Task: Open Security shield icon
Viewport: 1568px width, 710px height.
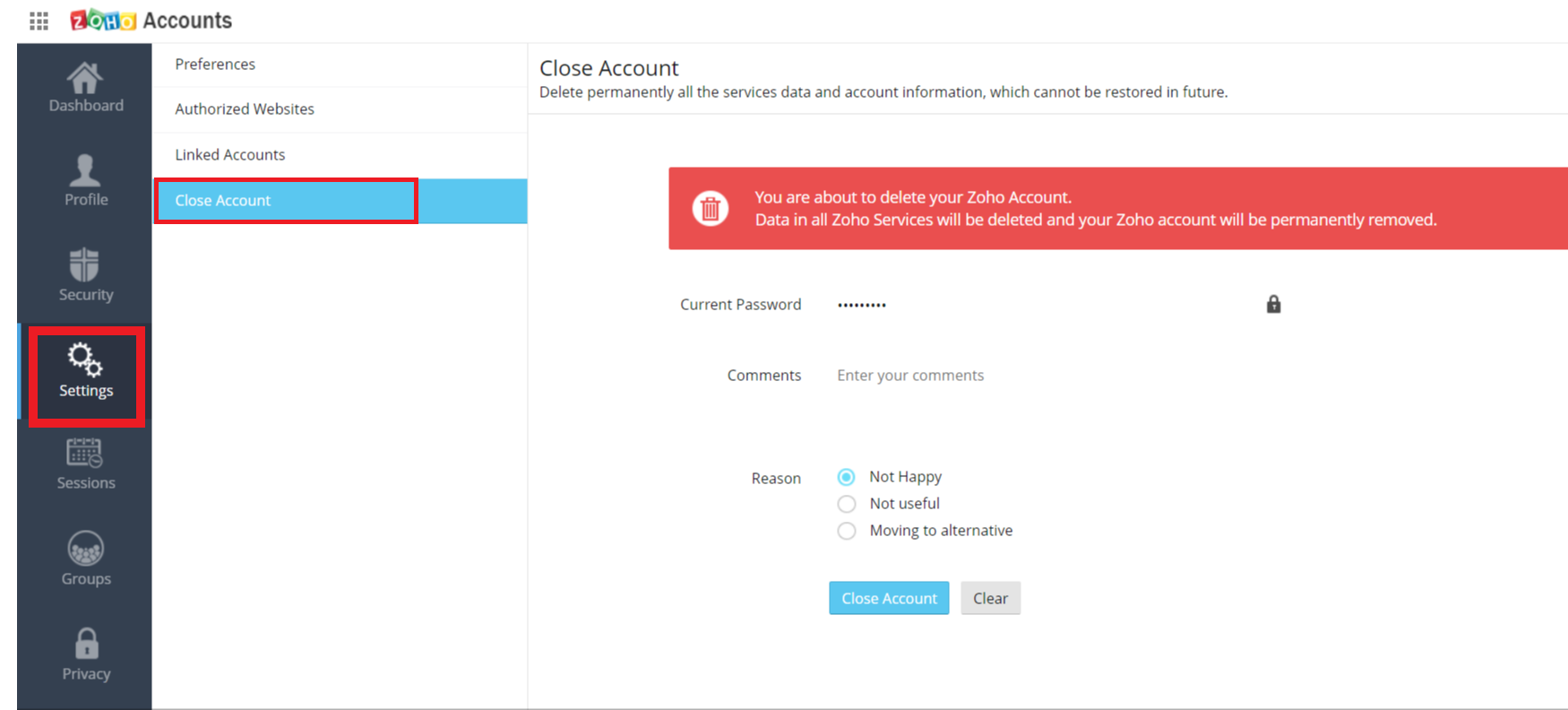Action: tap(85, 265)
